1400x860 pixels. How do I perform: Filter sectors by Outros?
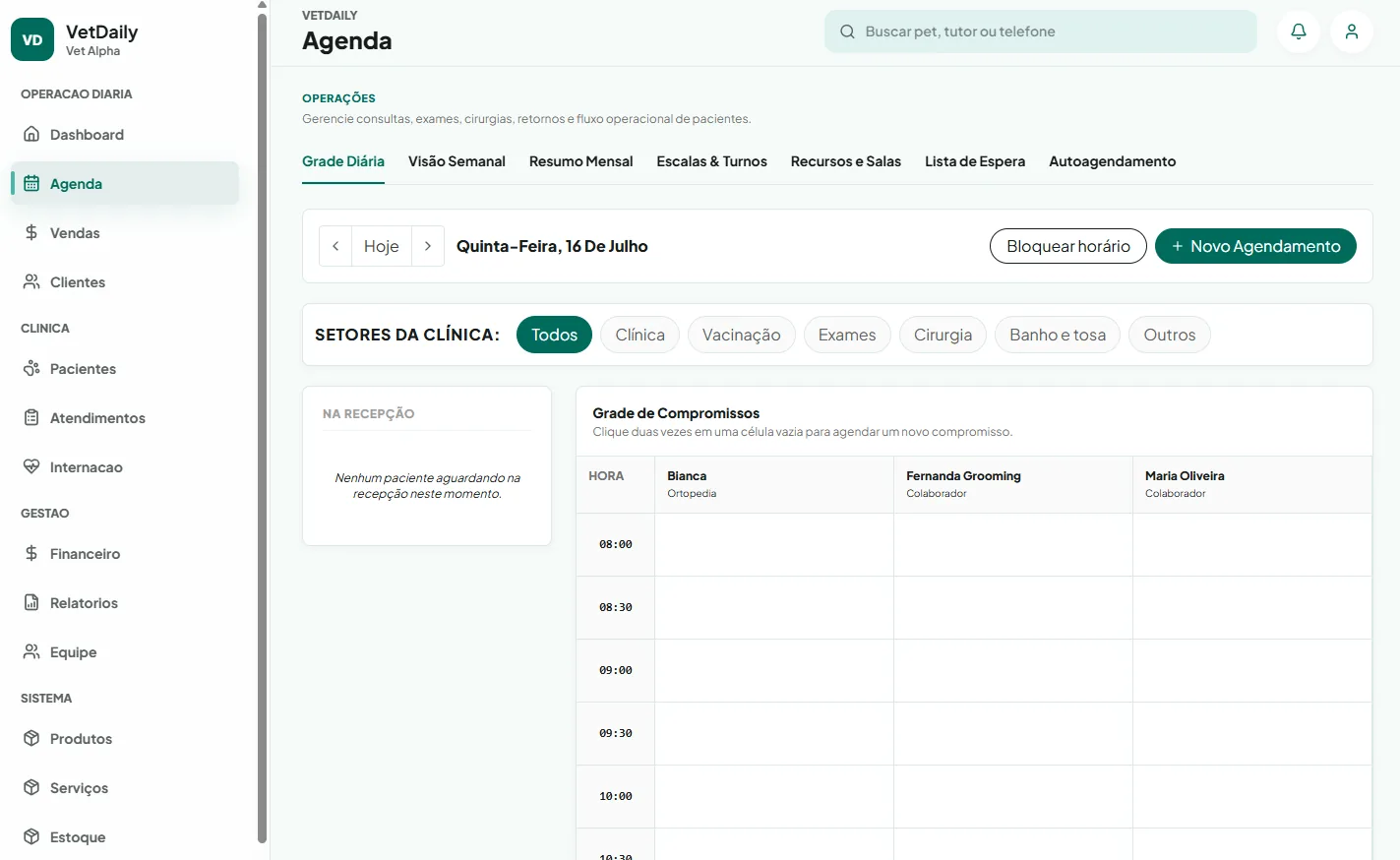pyautogui.click(x=1170, y=335)
